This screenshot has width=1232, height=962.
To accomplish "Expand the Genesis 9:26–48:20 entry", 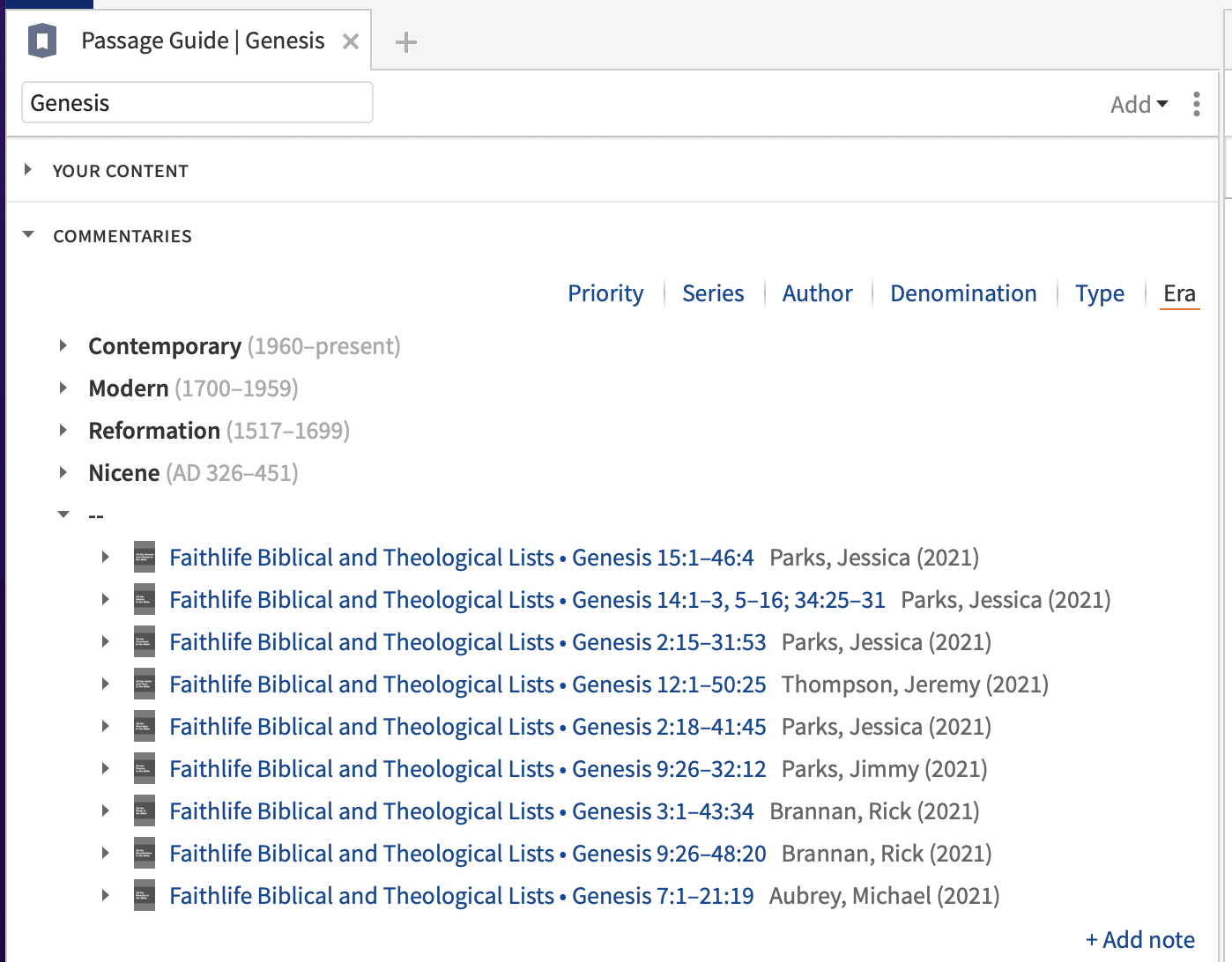I will click(x=105, y=853).
